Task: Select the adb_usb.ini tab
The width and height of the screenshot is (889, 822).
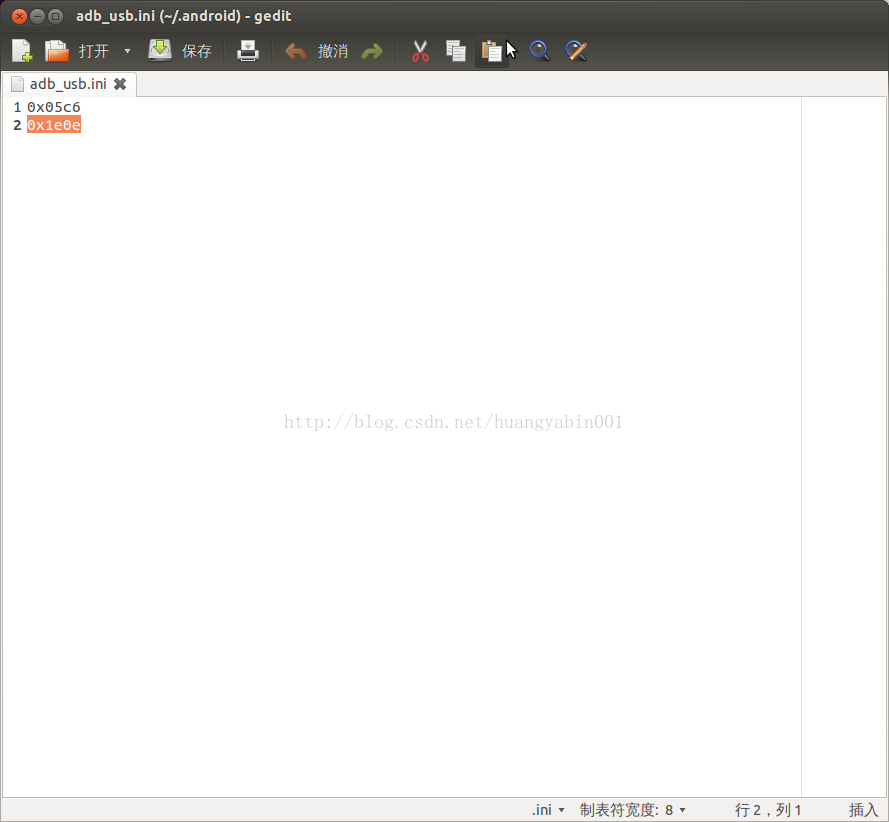Action: pyautogui.click(x=69, y=84)
